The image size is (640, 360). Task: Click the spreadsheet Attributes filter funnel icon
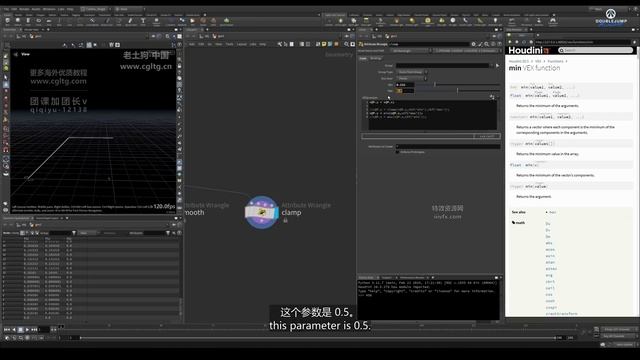click(x=168, y=233)
